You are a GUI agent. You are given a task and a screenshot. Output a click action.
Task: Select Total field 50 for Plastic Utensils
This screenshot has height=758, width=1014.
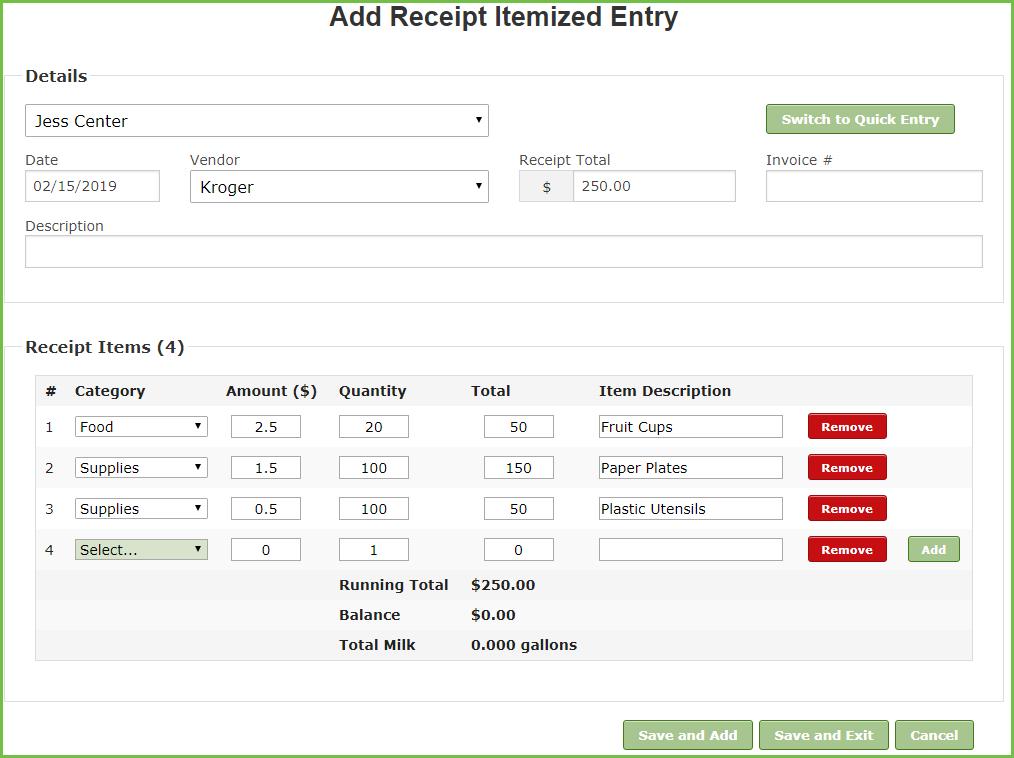tap(519, 509)
